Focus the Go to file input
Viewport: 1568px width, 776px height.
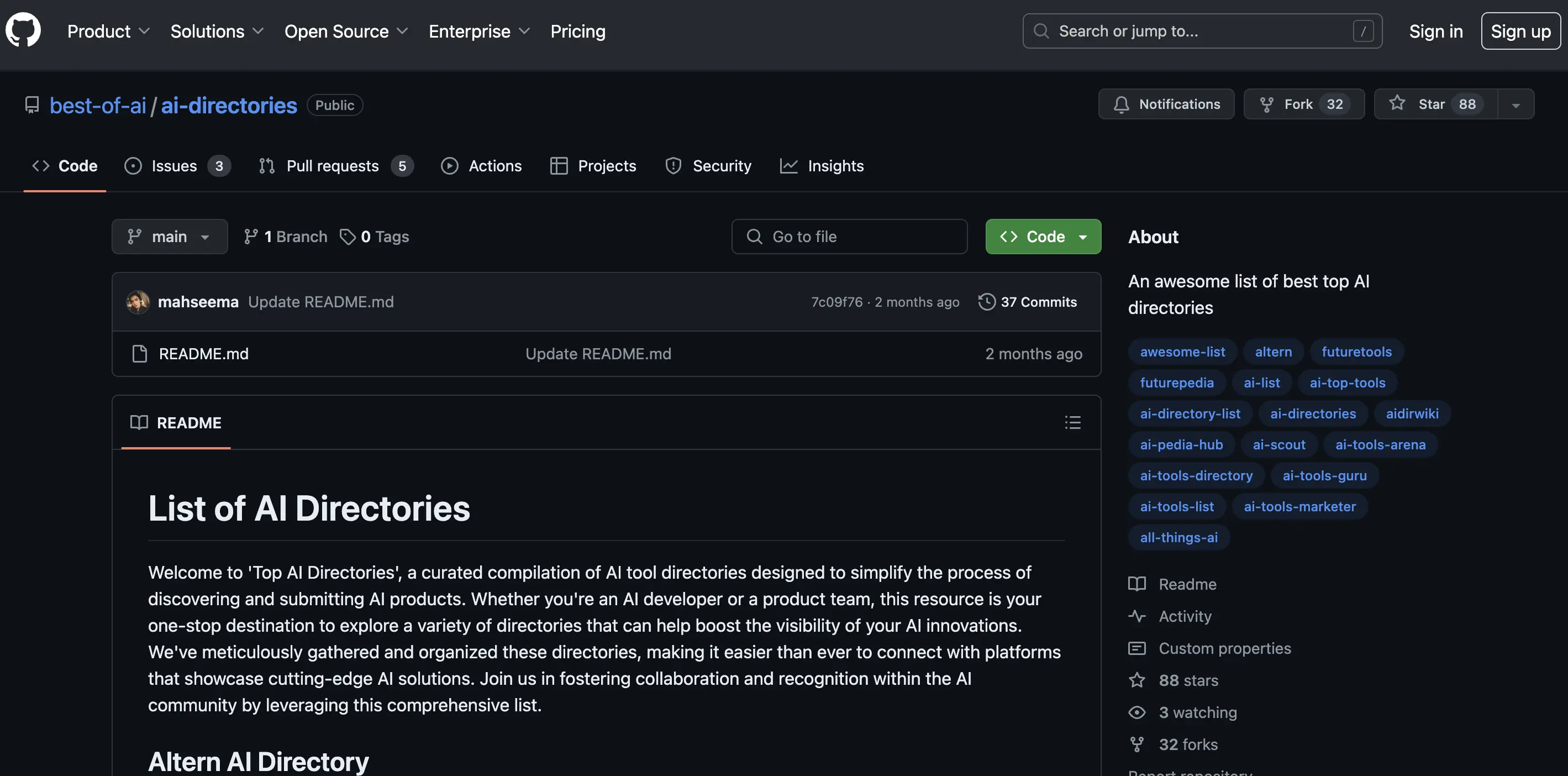(849, 237)
